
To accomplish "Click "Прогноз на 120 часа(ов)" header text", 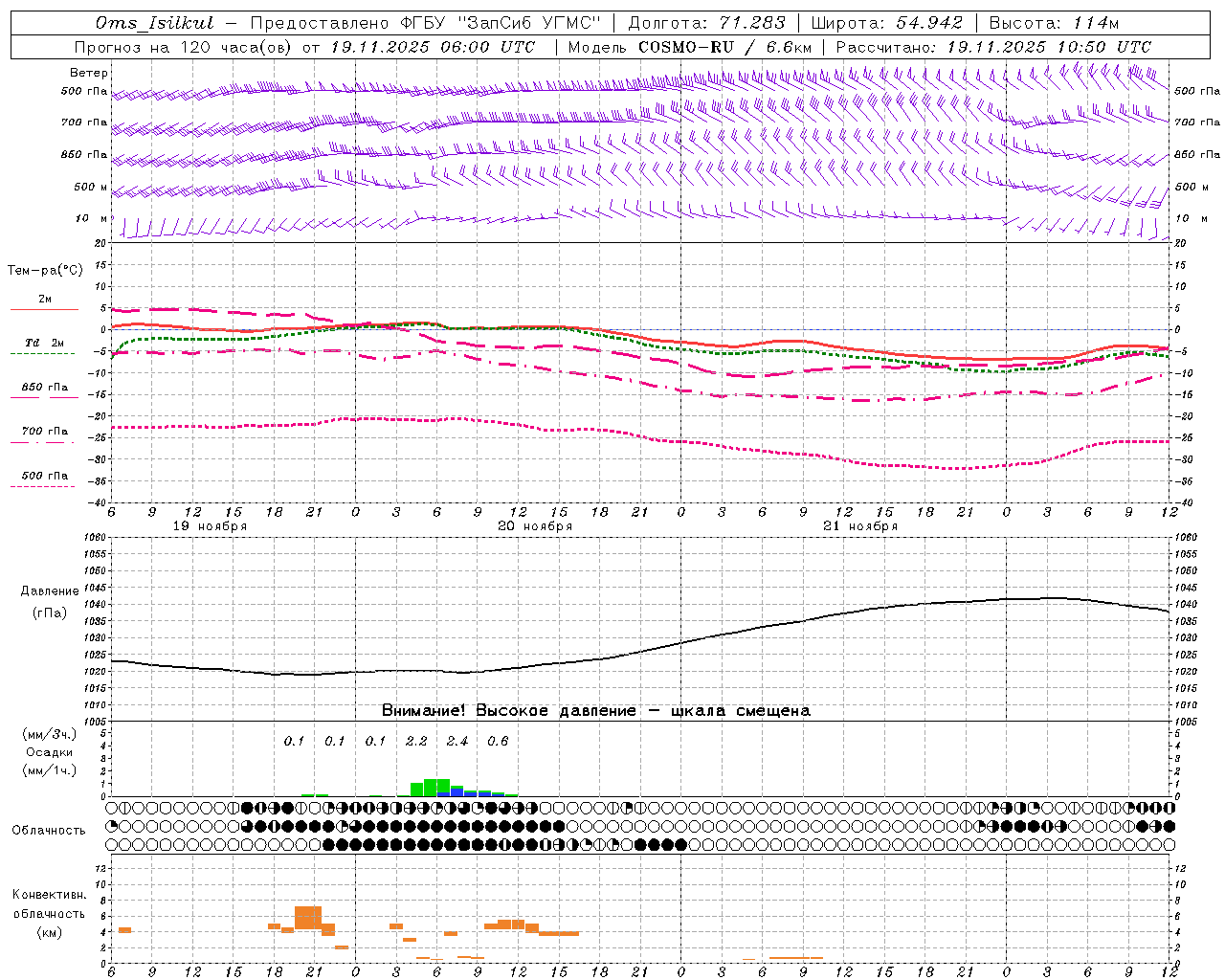I will [184, 47].
